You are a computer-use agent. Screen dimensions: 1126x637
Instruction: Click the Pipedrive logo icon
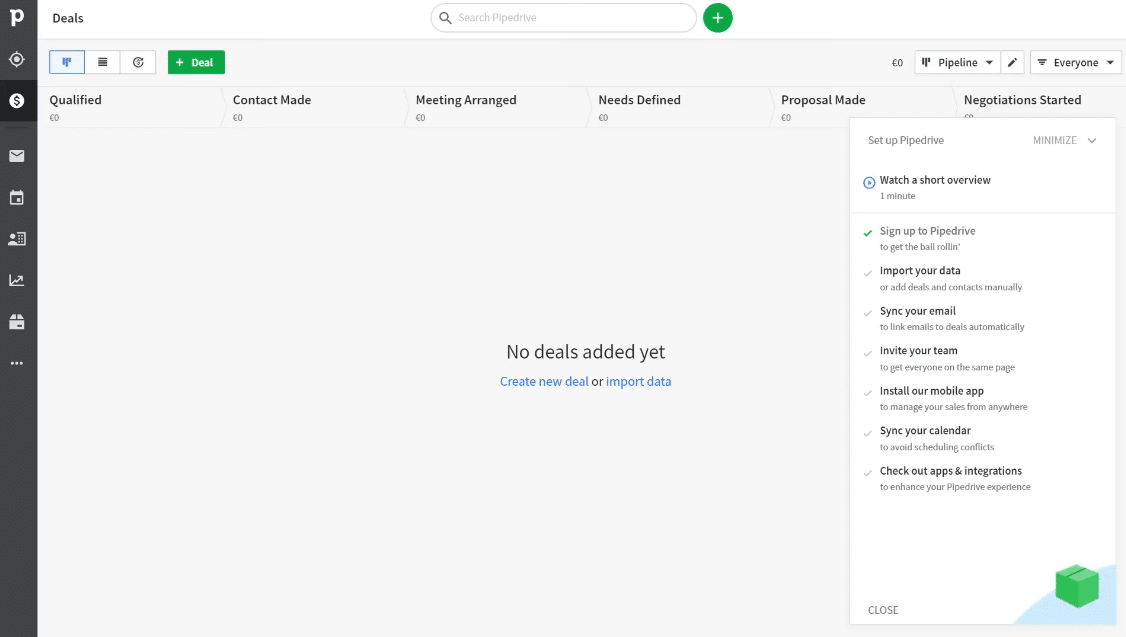(x=17, y=17)
